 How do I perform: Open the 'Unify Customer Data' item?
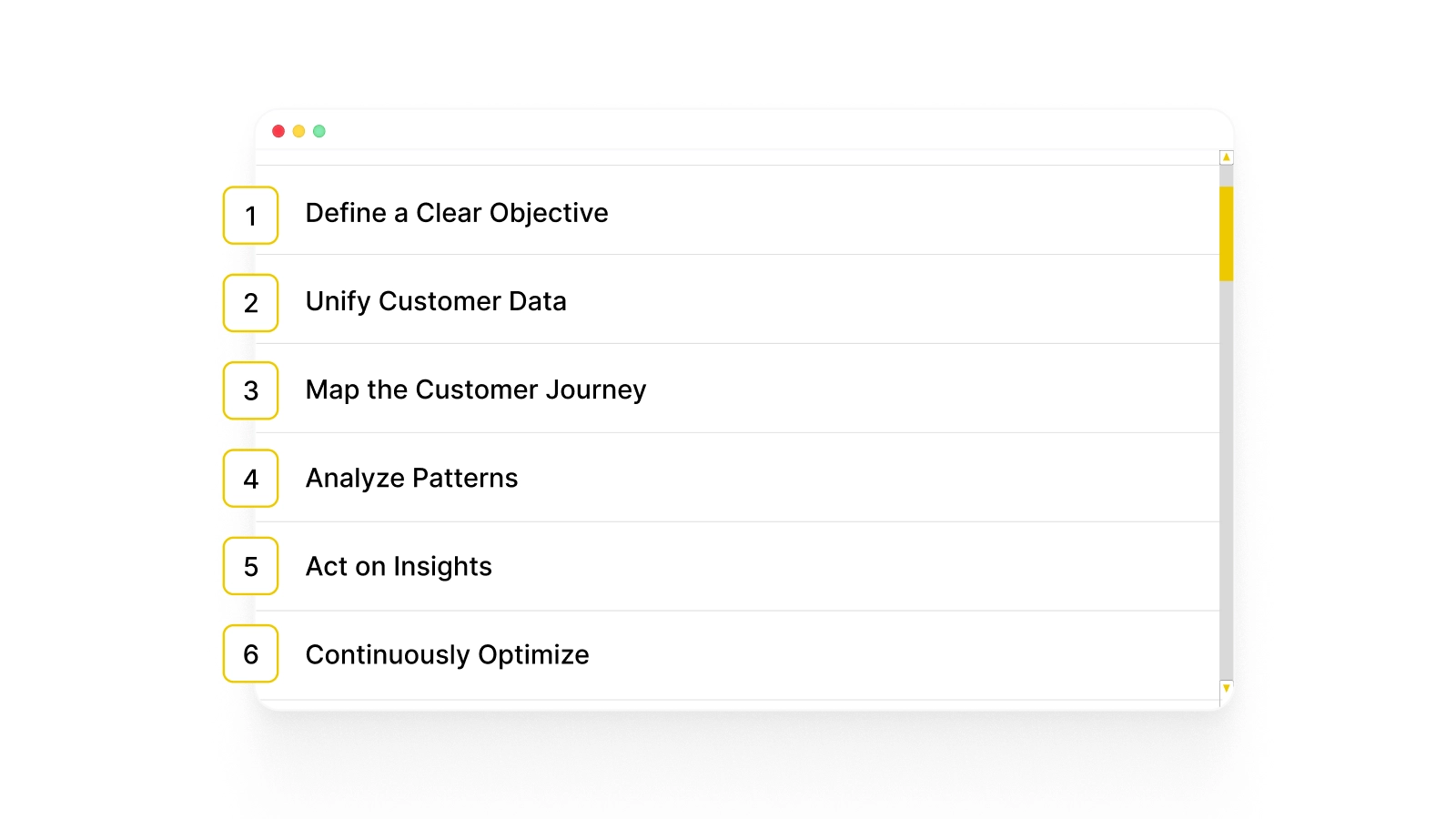coord(437,301)
